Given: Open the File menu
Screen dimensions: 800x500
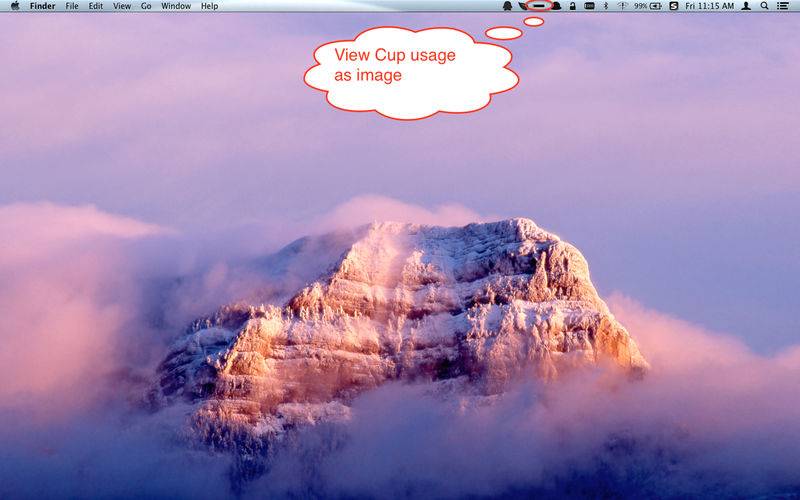Looking at the screenshot, I should click(x=72, y=6).
